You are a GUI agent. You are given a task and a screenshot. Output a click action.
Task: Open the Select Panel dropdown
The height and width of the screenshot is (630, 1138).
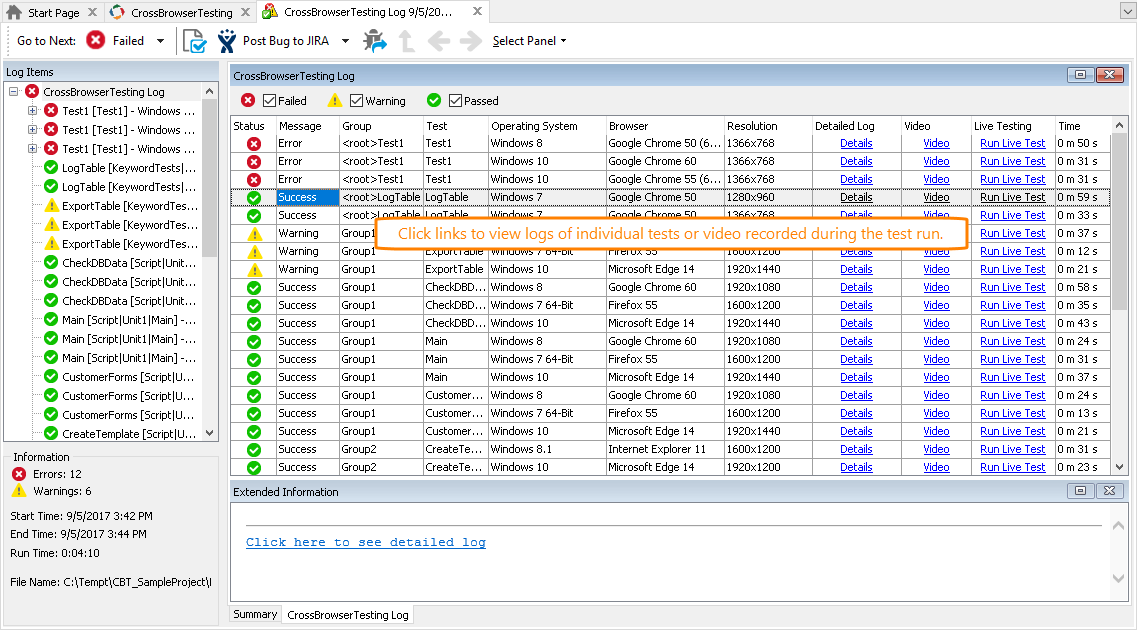529,41
